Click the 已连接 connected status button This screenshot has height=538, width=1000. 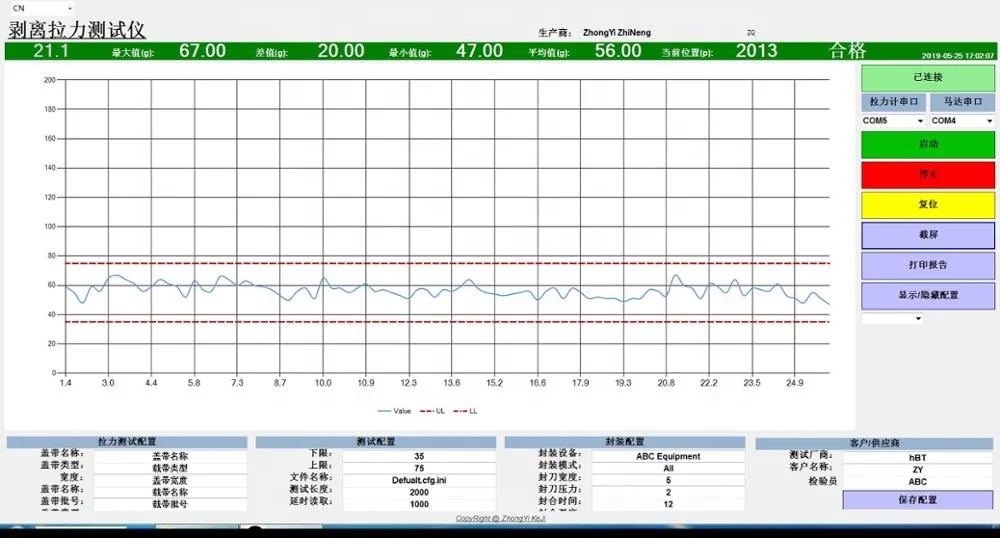(x=928, y=77)
